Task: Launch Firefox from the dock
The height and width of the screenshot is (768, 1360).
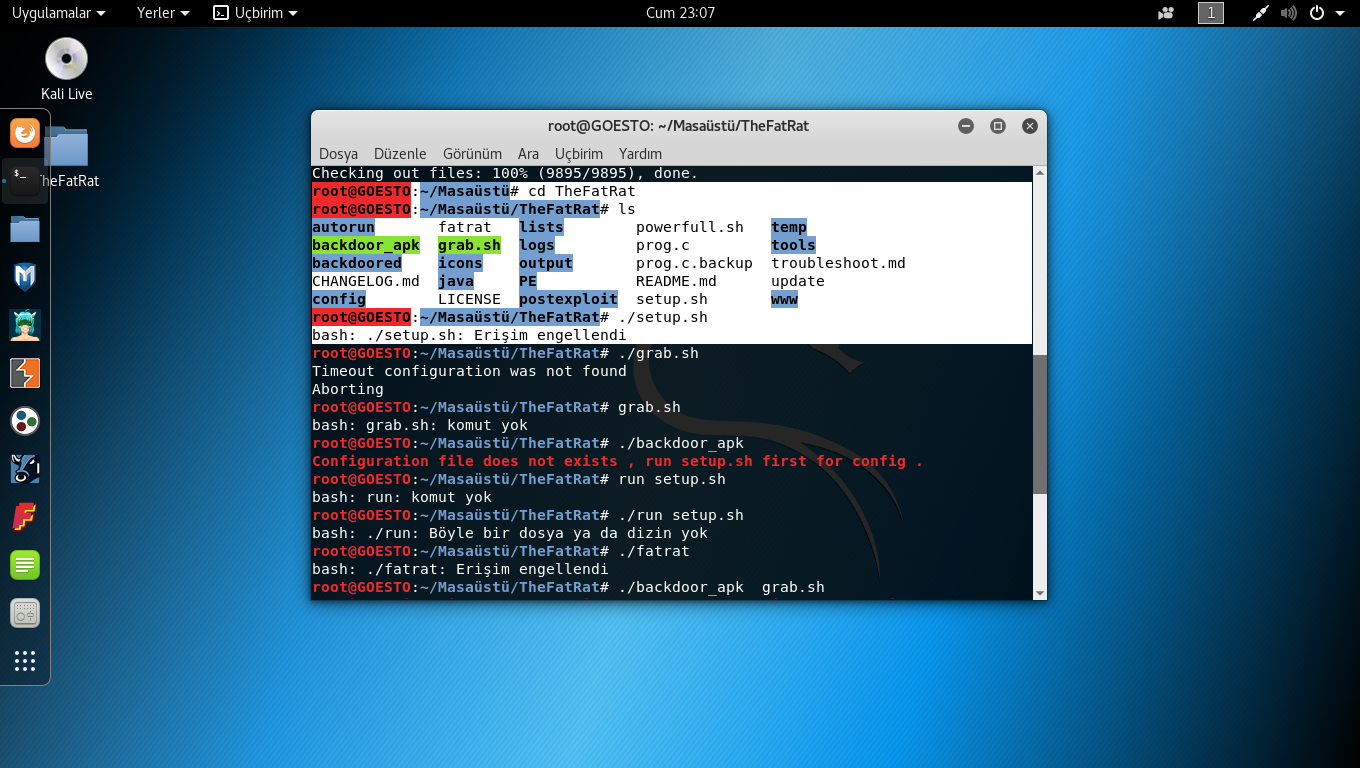Action: coord(25,132)
